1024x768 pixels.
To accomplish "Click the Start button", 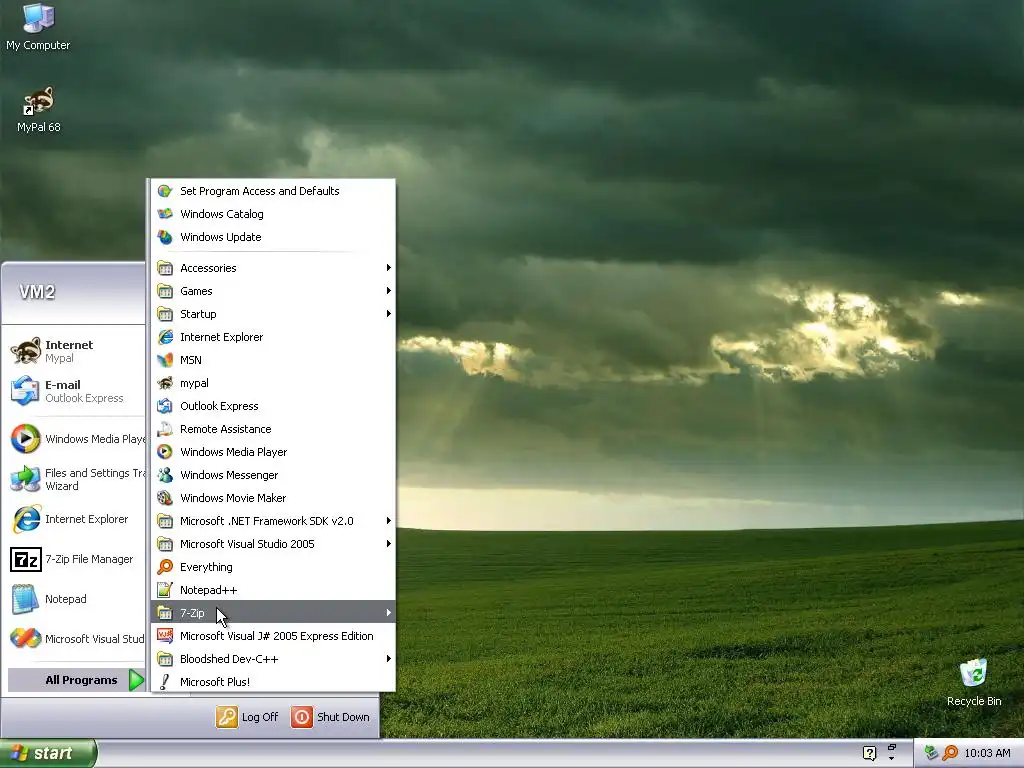I will [48, 753].
